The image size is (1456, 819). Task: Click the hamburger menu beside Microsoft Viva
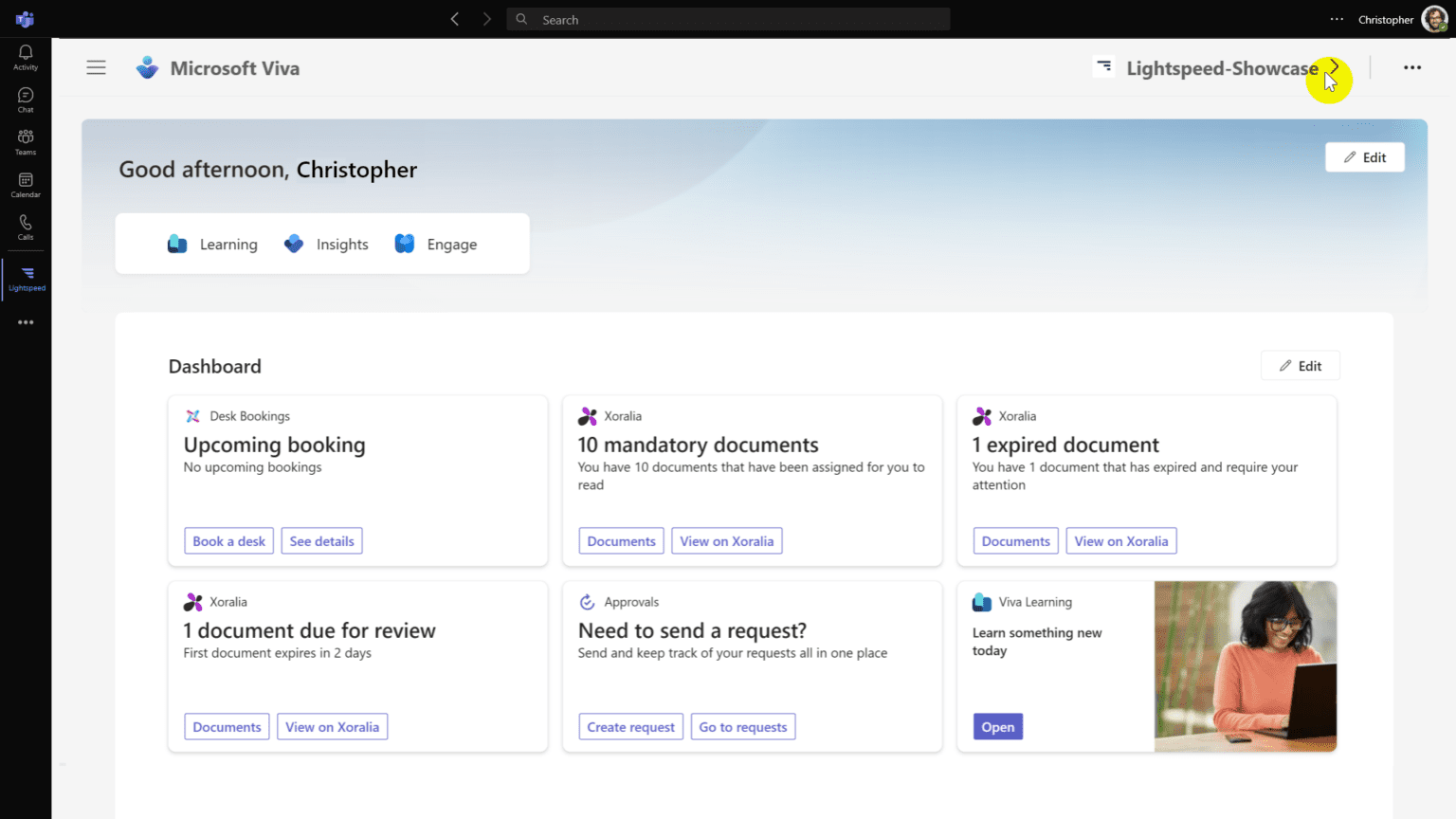[x=96, y=67]
